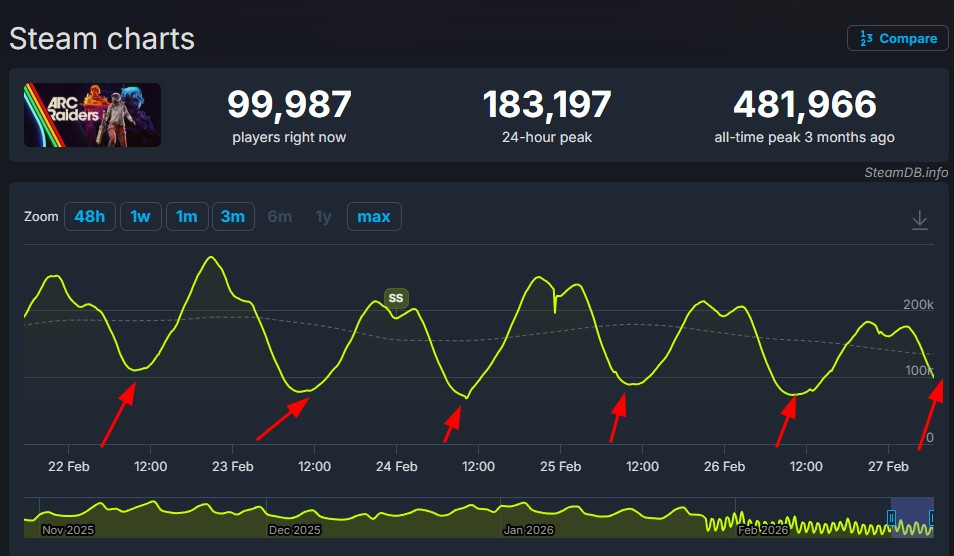Click Jan 2026 in the navigator timeline

(528, 530)
